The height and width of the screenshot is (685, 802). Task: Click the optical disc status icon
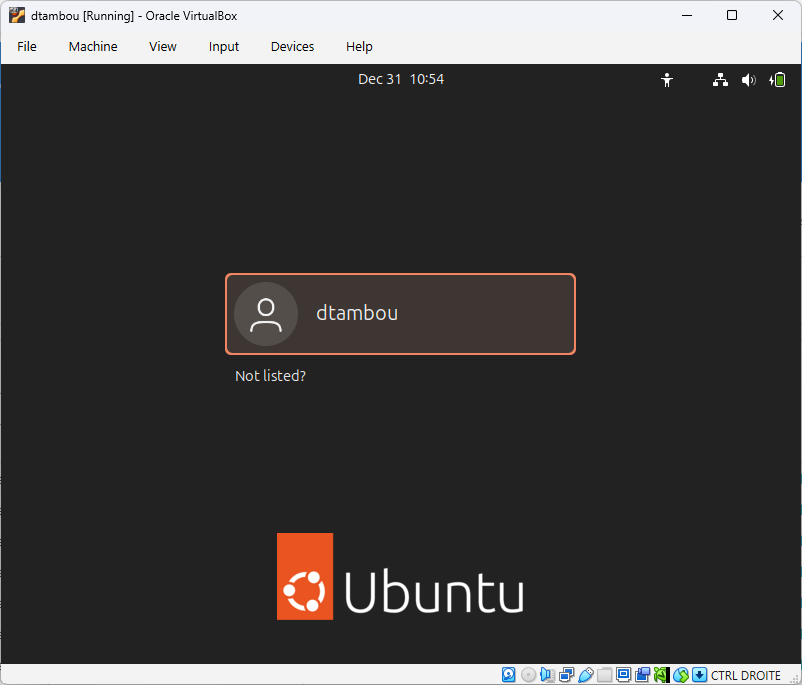(528, 675)
